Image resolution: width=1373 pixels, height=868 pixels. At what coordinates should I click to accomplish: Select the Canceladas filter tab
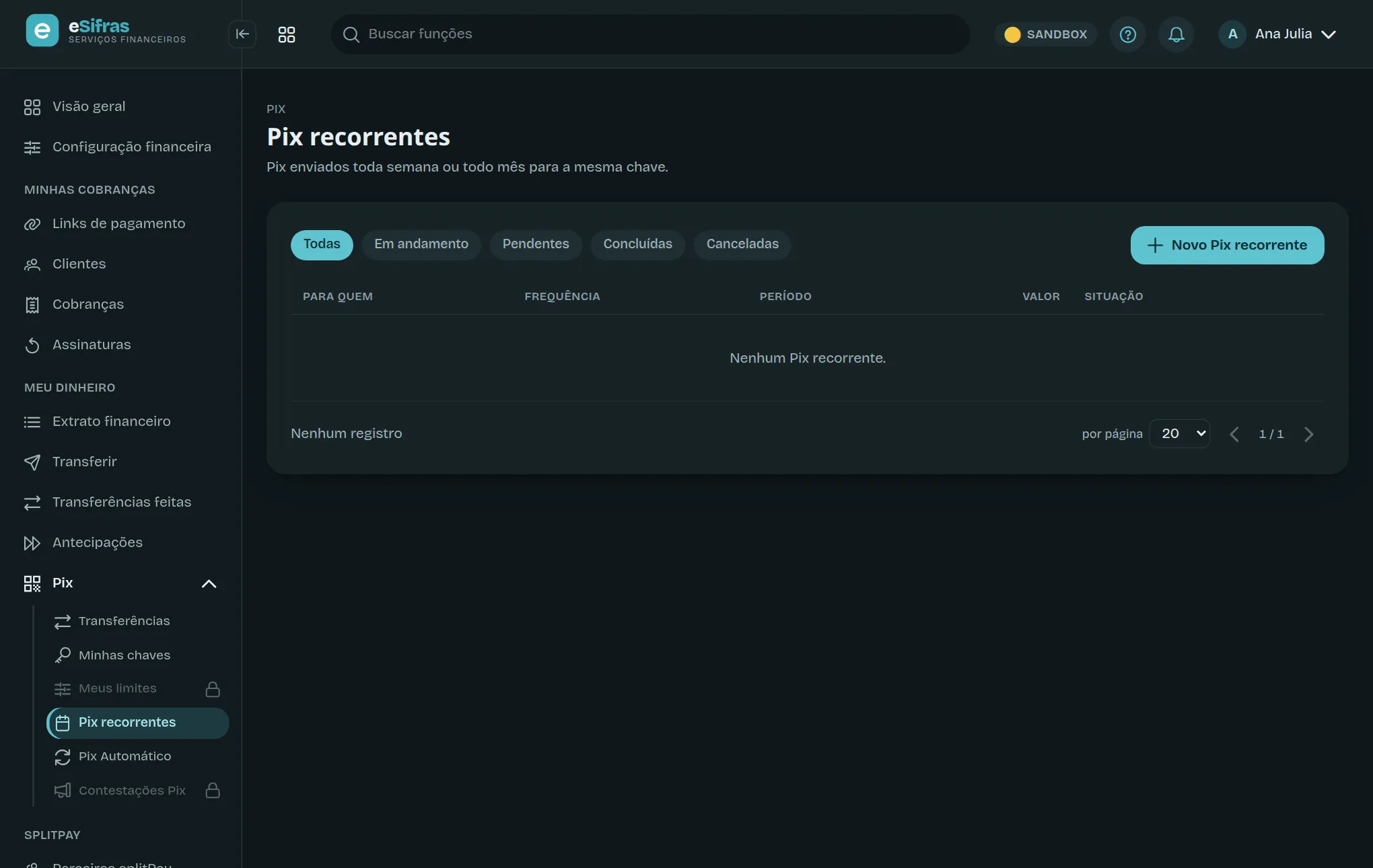click(x=742, y=245)
